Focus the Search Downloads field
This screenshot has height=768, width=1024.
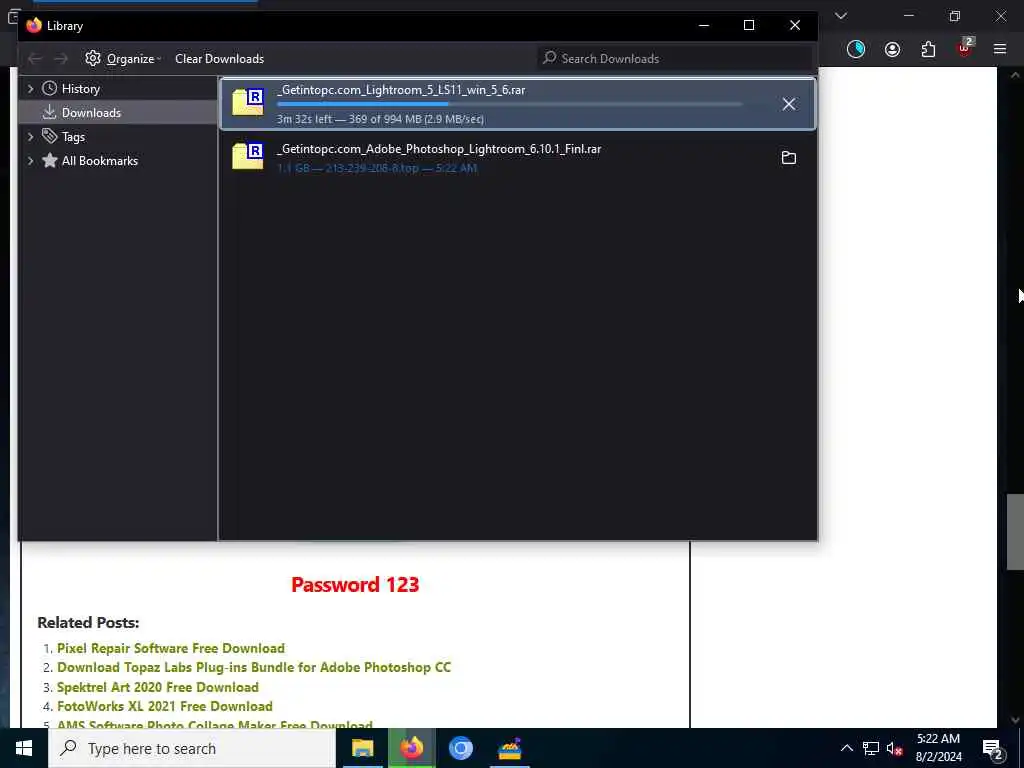pos(674,59)
